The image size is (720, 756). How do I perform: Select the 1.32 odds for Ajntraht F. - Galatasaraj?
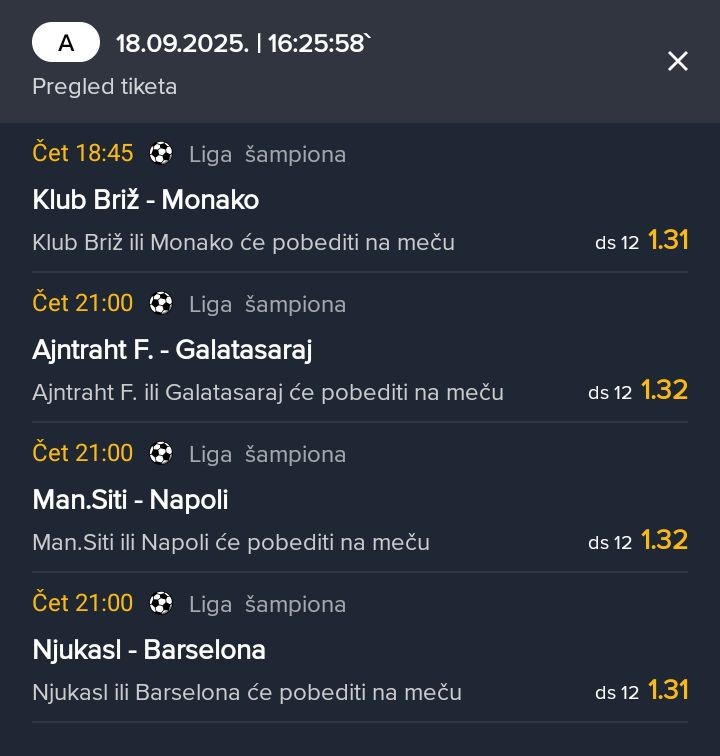[664, 390]
